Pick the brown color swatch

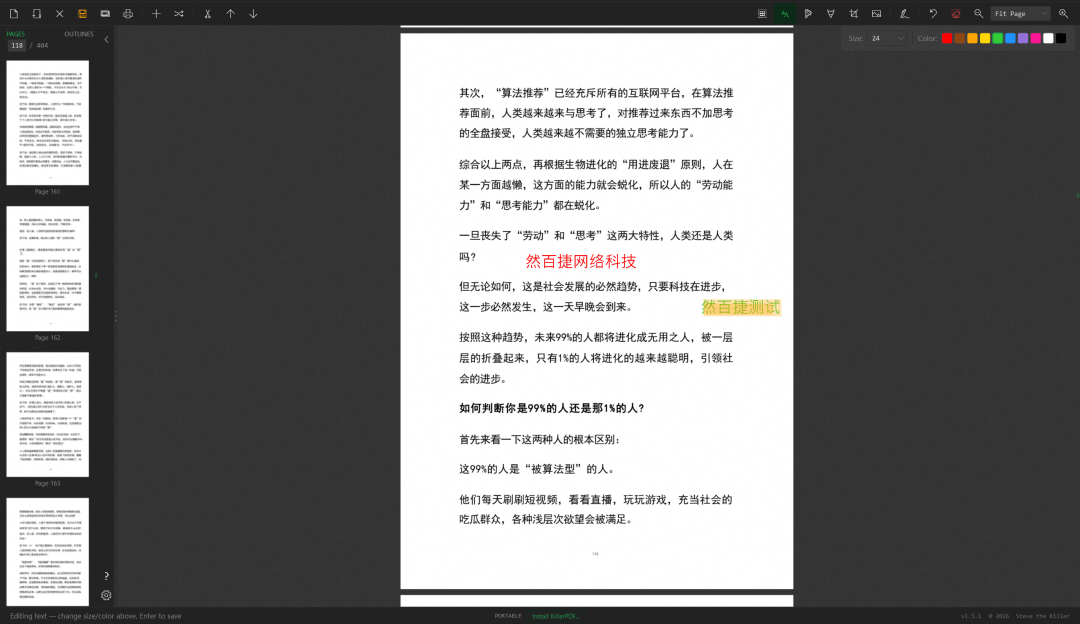[x=959, y=39]
